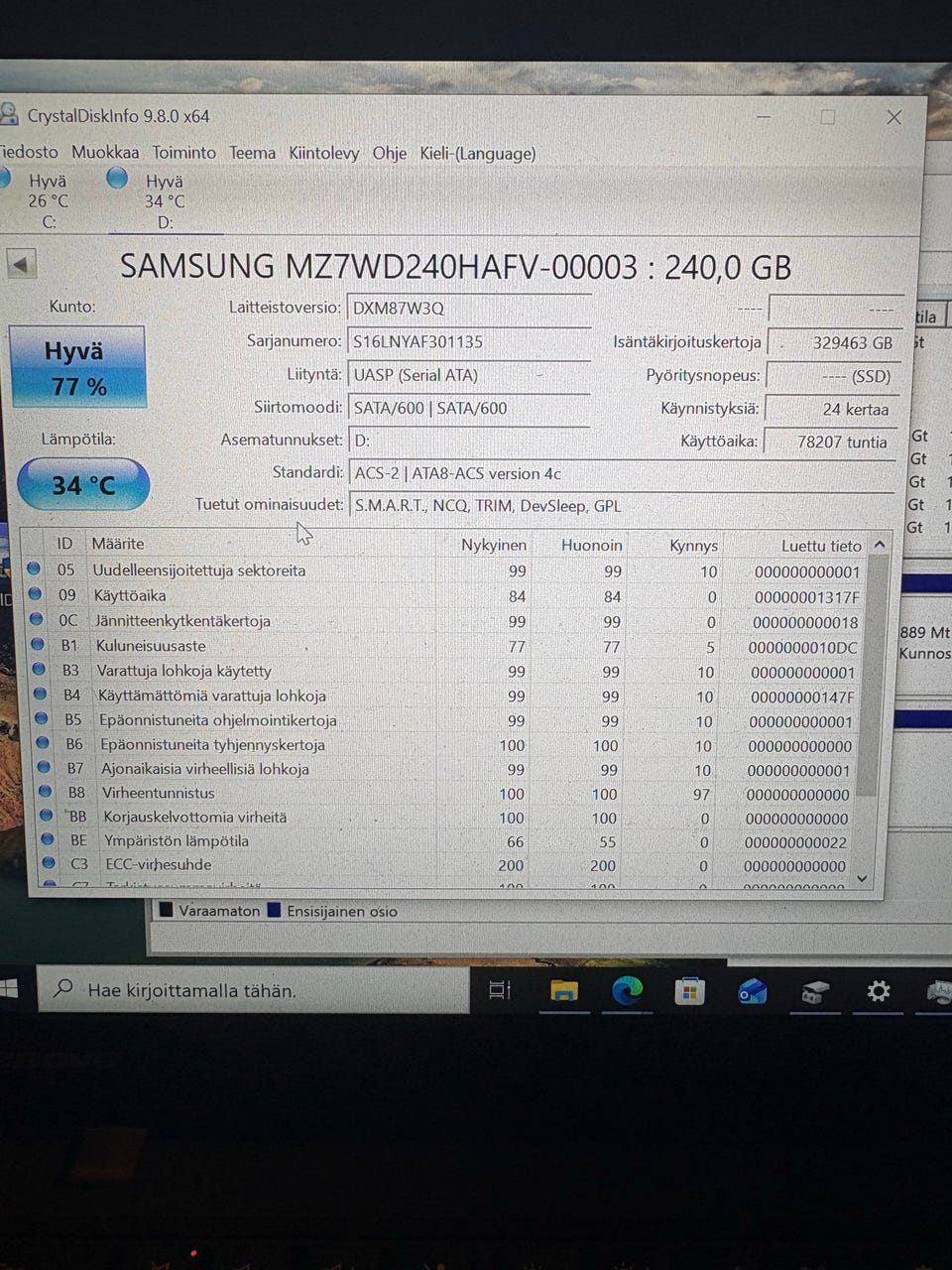Click the status dot for attribute BB
952x1270 pixels.
click(46, 815)
